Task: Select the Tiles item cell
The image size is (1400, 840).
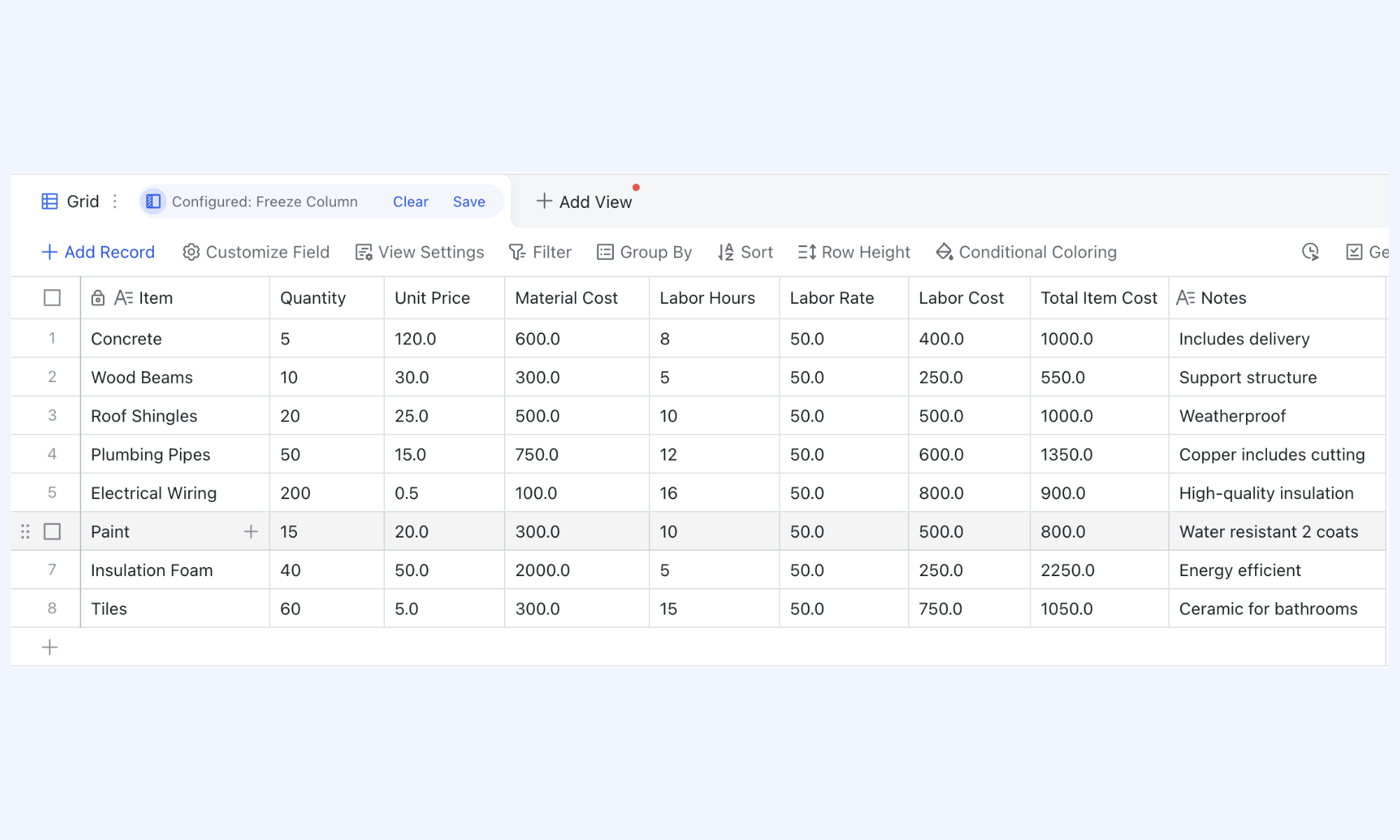Action: [175, 609]
